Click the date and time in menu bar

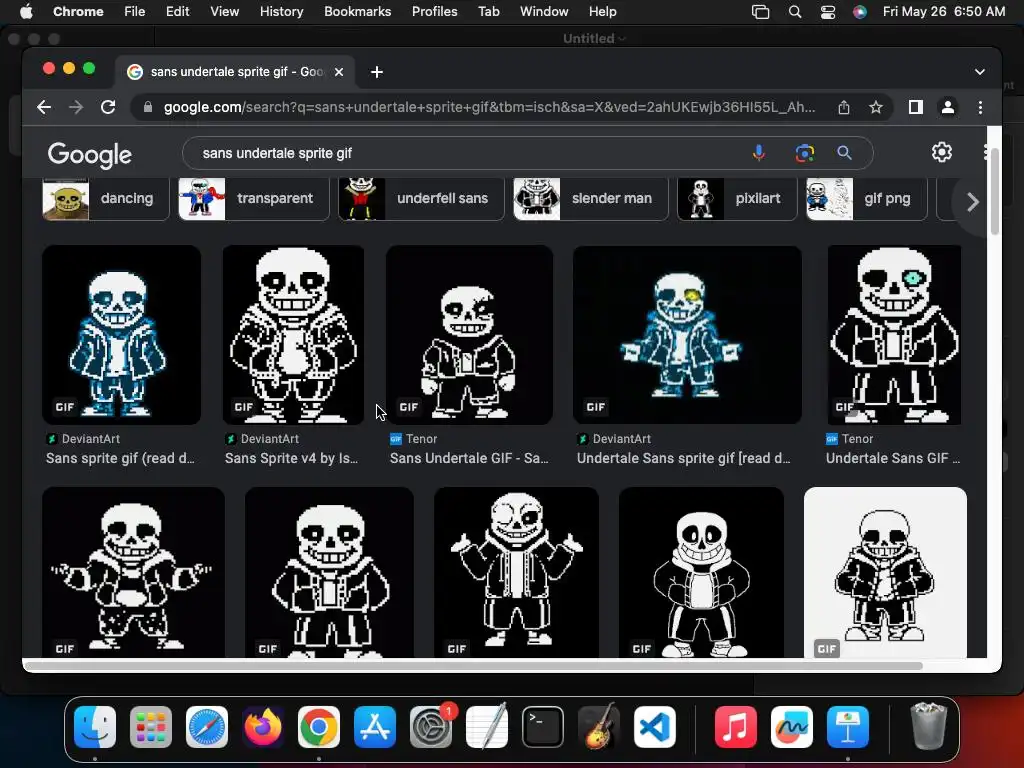pos(944,12)
